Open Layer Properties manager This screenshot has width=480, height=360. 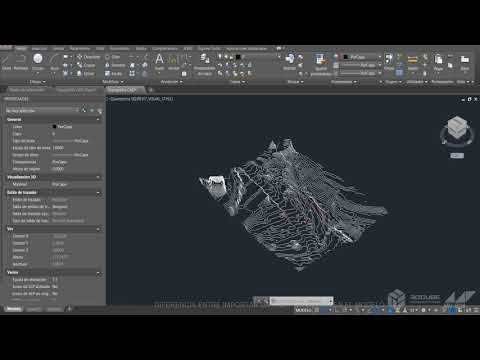(204, 65)
